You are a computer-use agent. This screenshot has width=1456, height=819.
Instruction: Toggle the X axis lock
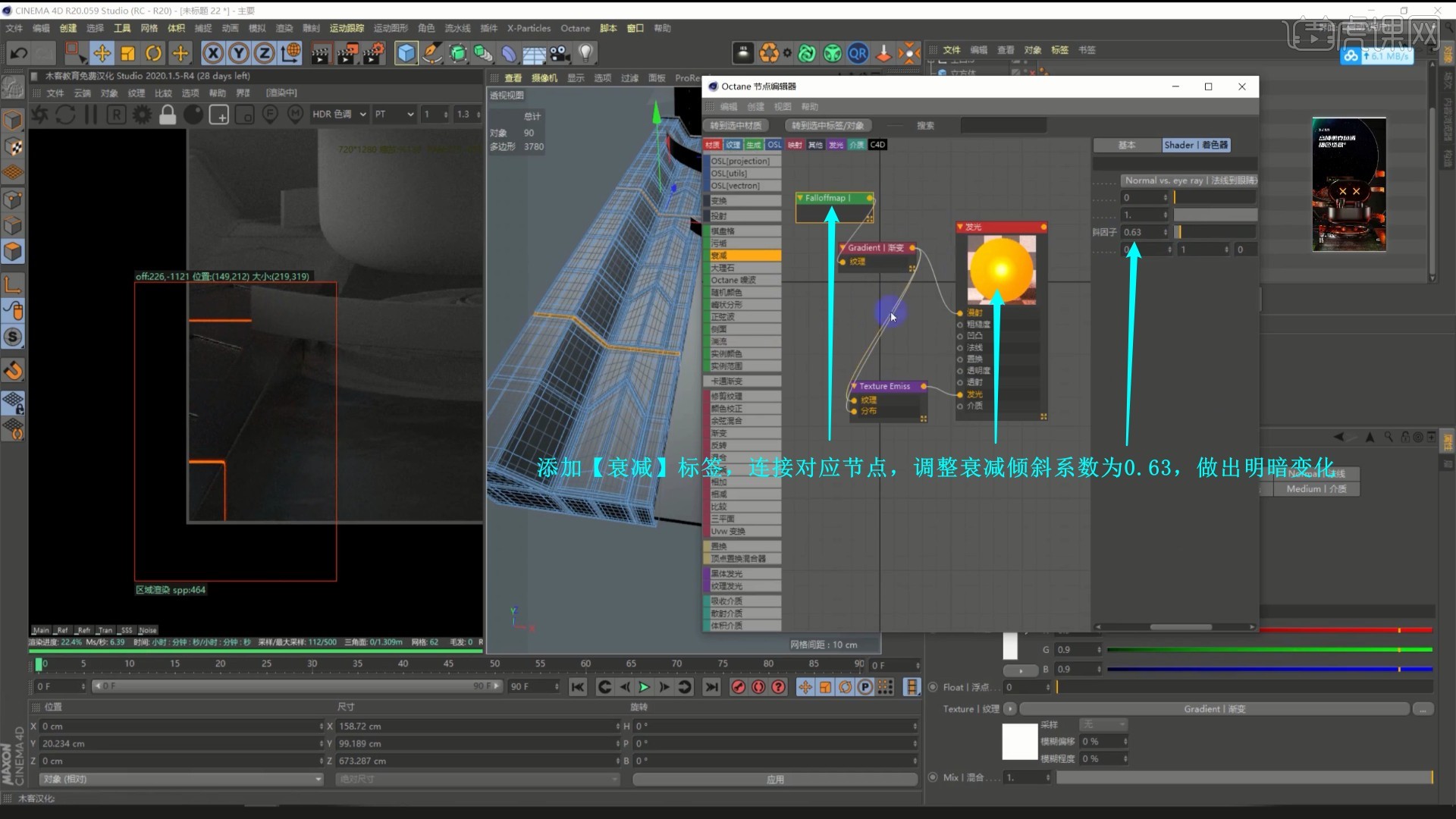click(x=213, y=53)
